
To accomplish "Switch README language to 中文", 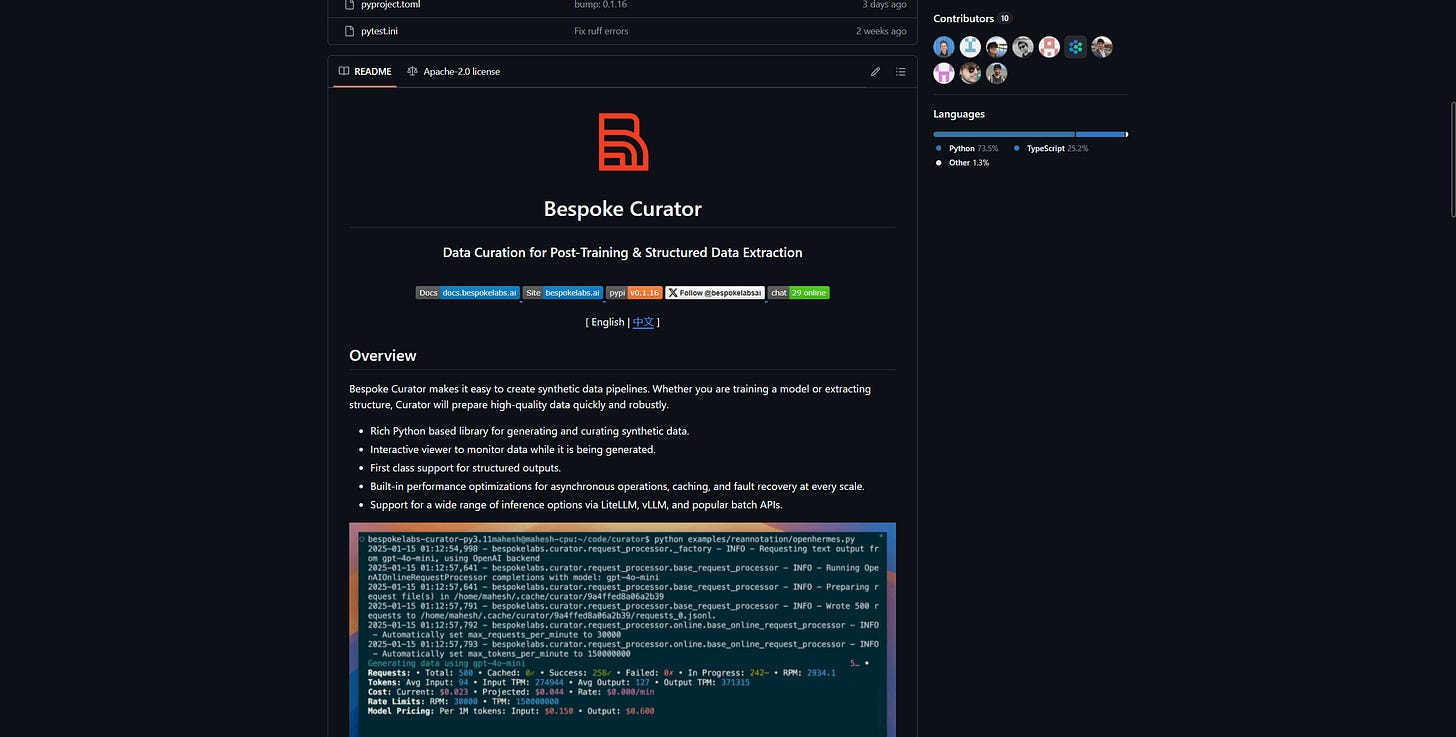I will 643,322.
